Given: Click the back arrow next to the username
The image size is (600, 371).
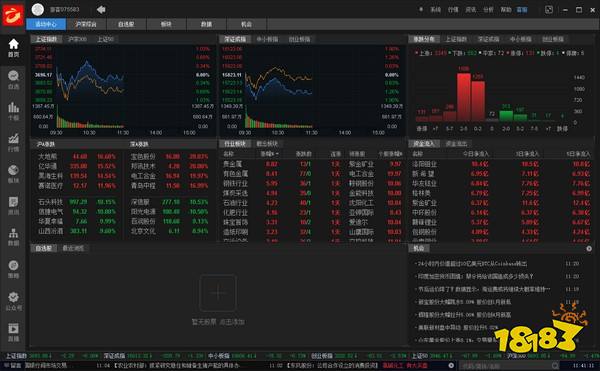Looking at the screenshot, I should [101, 10].
